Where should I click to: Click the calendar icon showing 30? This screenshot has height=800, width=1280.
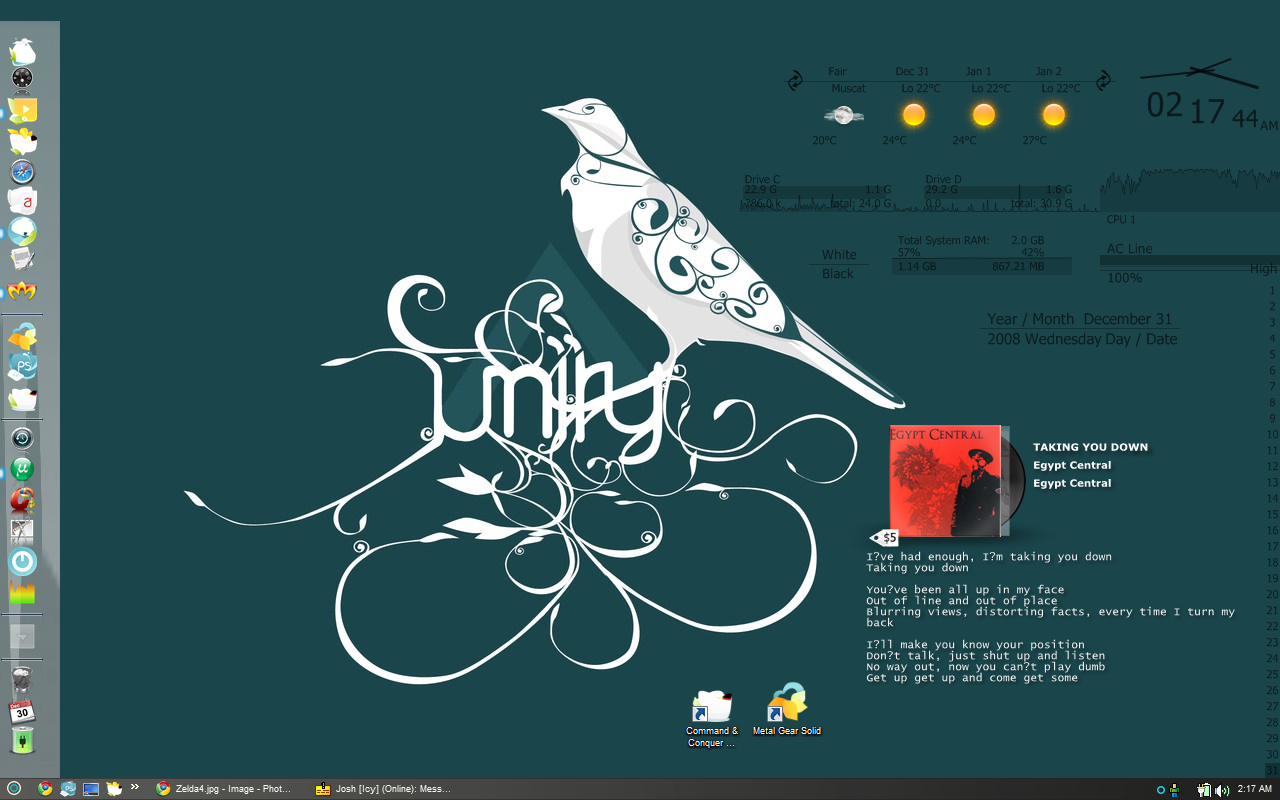coord(23,712)
